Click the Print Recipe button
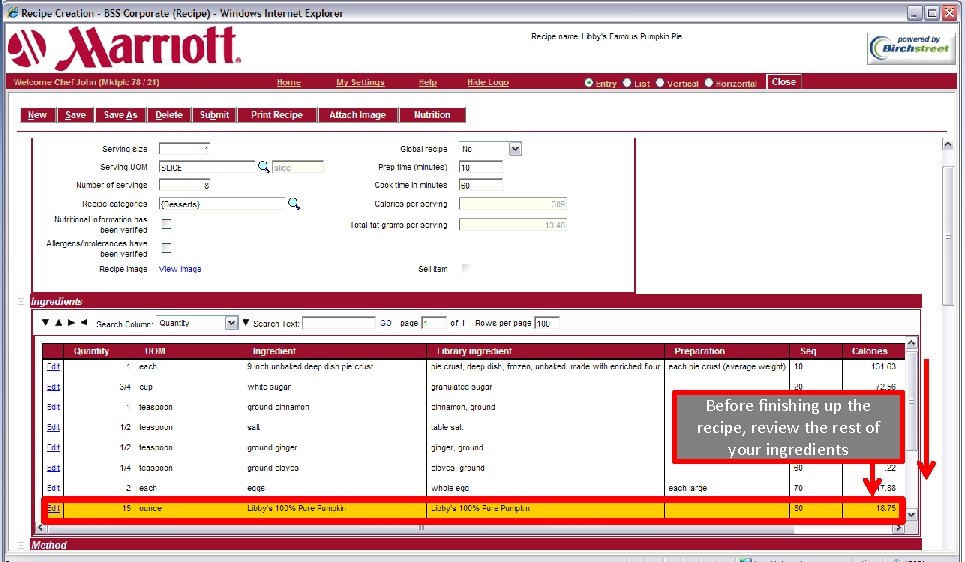Image resolution: width=965 pixels, height=562 pixels. pyautogui.click(x=277, y=115)
